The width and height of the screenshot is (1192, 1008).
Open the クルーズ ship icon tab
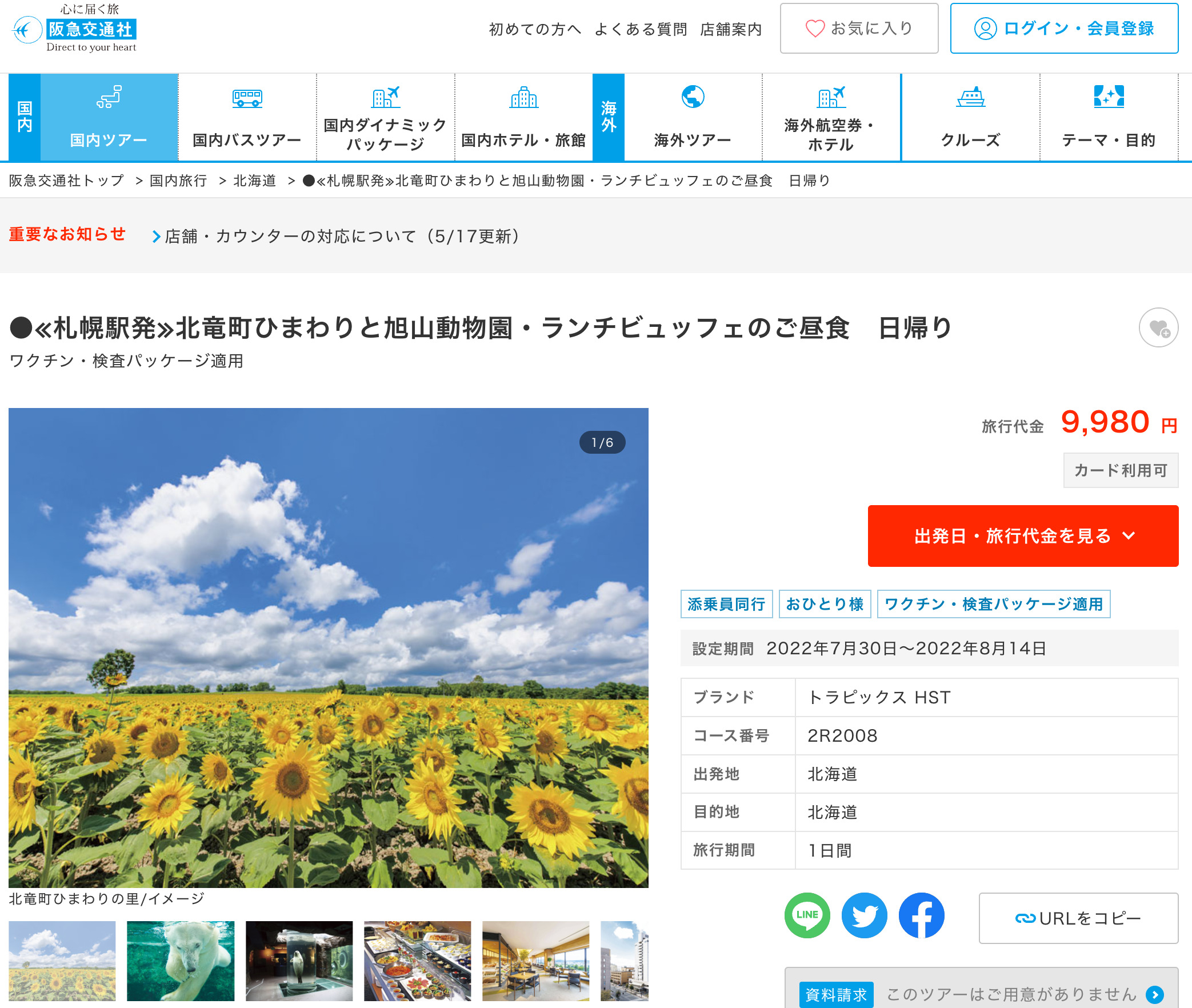(x=970, y=117)
